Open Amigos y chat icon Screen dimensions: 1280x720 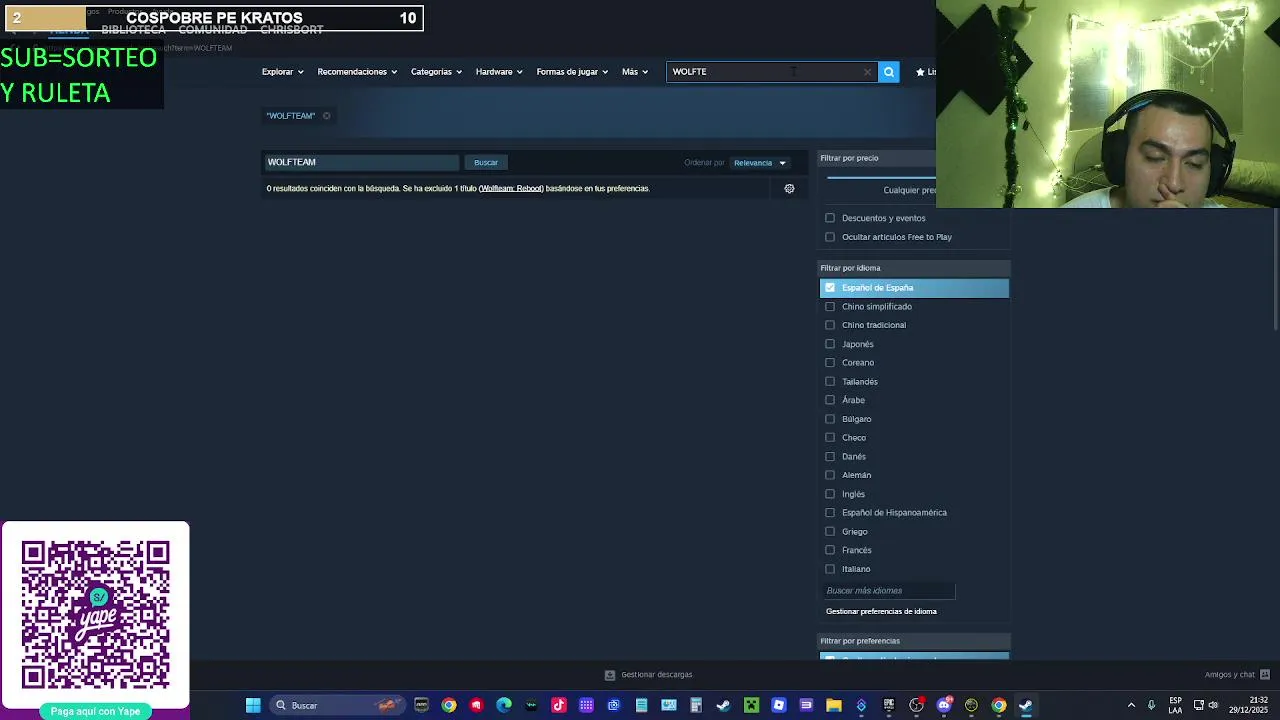(x=1265, y=675)
